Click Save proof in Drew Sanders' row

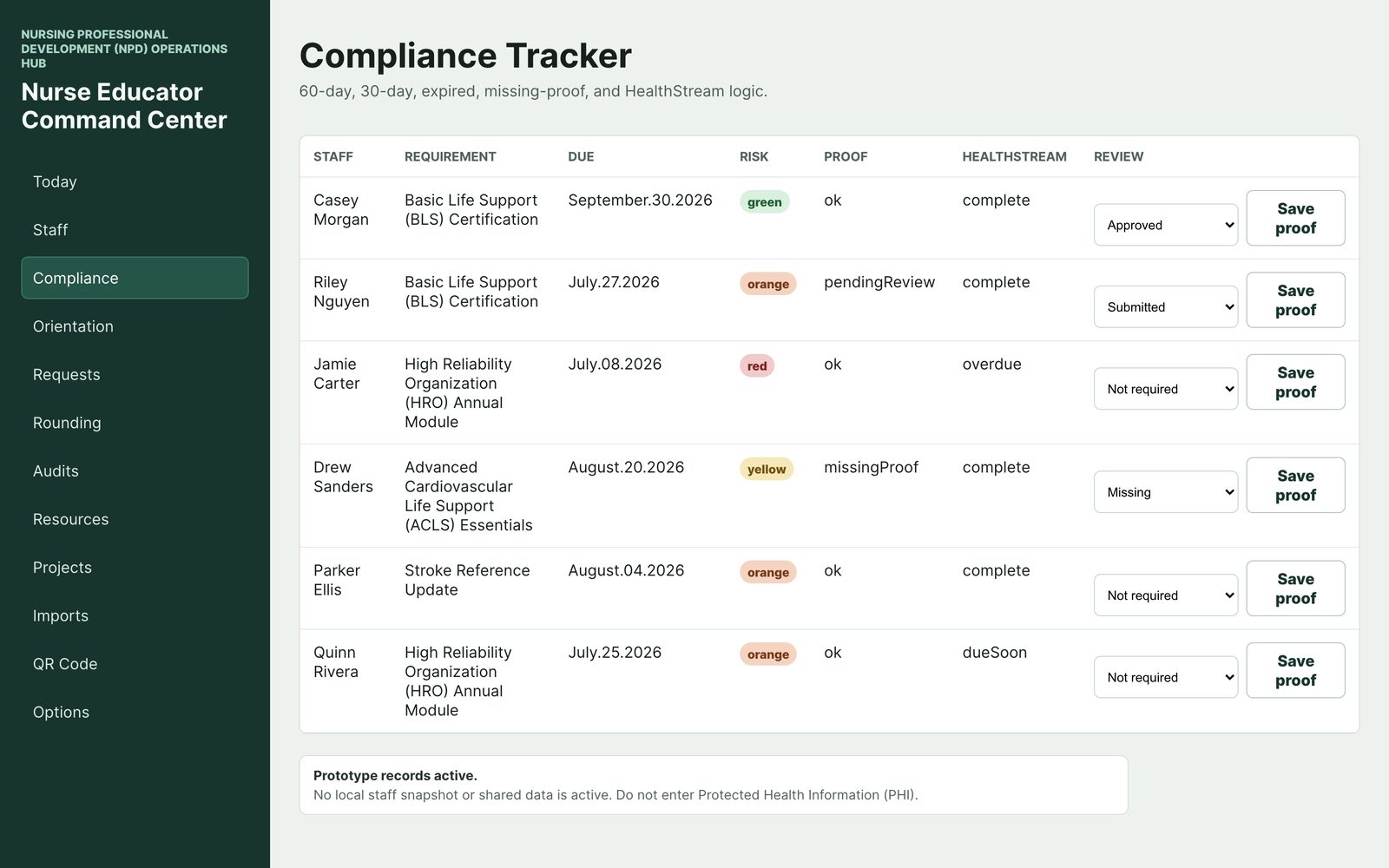pos(1295,485)
